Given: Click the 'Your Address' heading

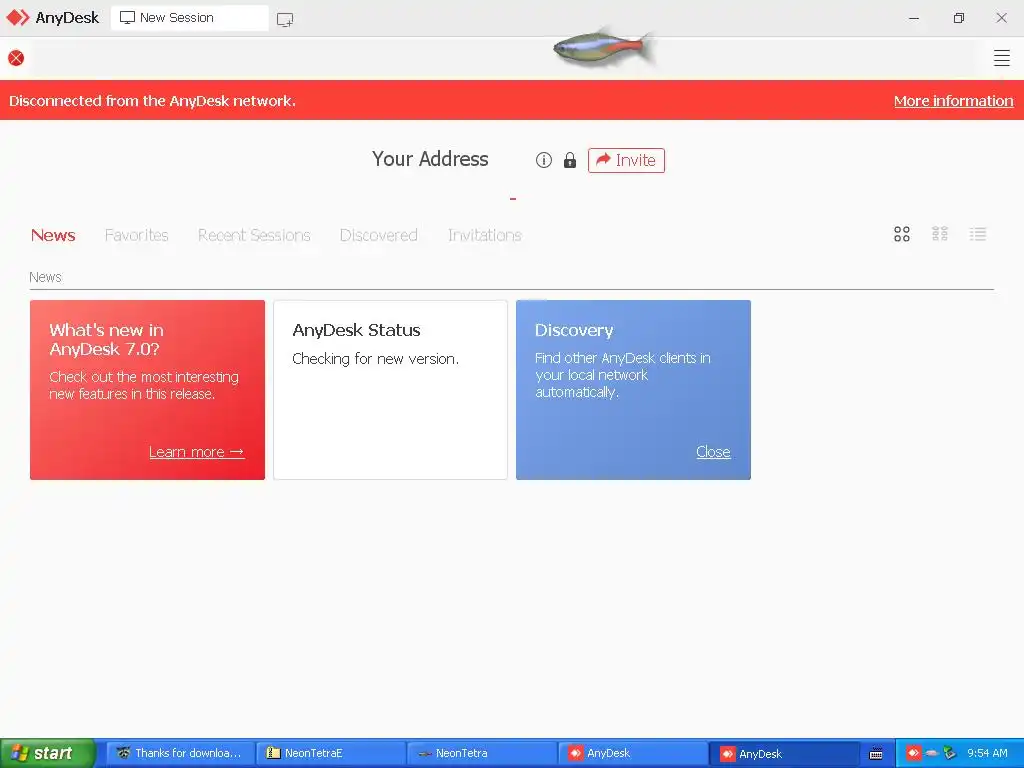Looking at the screenshot, I should (x=430, y=159).
